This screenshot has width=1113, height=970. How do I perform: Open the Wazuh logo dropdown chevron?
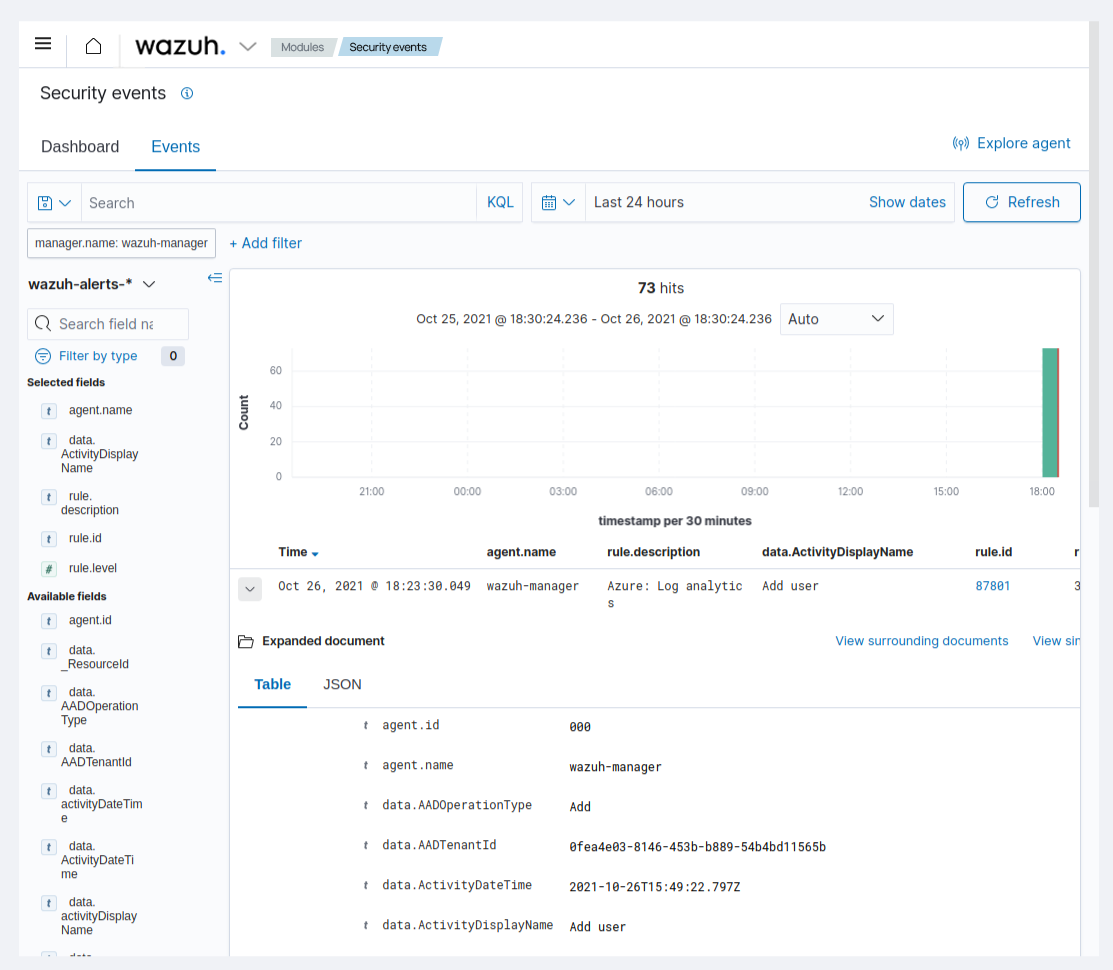pyautogui.click(x=248, y=47)
